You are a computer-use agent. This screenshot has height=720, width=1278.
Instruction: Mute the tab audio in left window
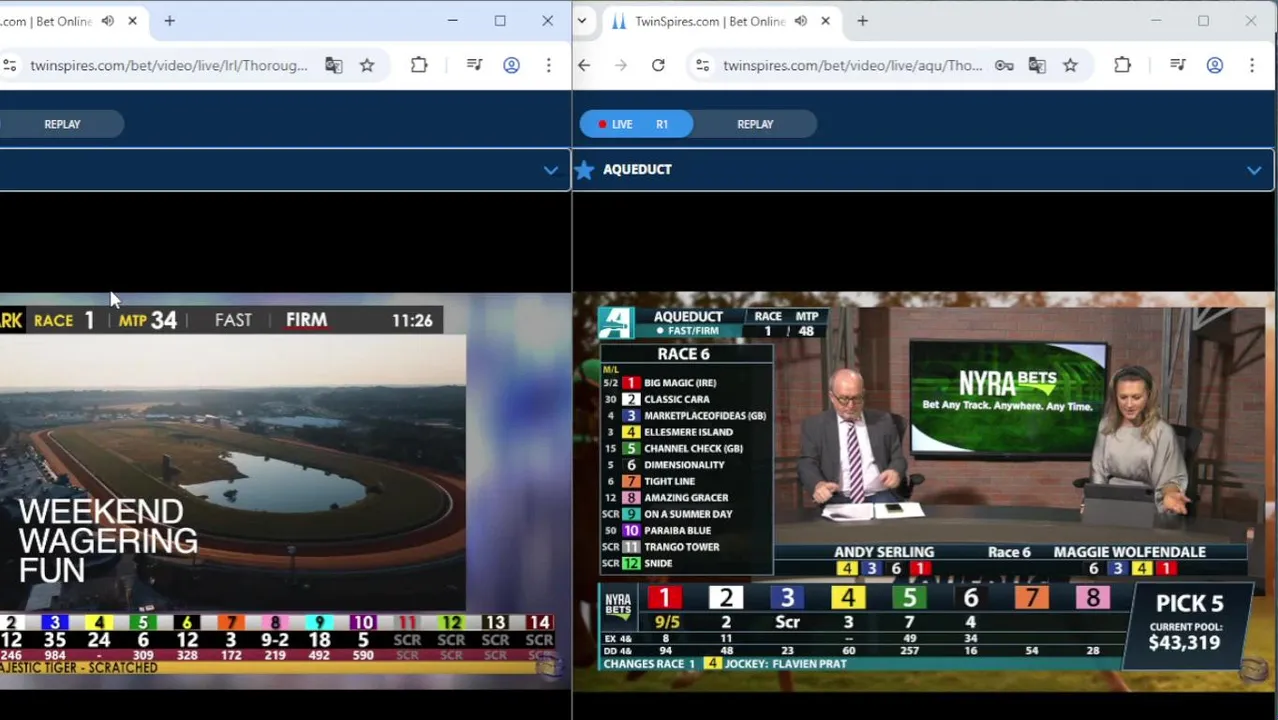point(108,21)
